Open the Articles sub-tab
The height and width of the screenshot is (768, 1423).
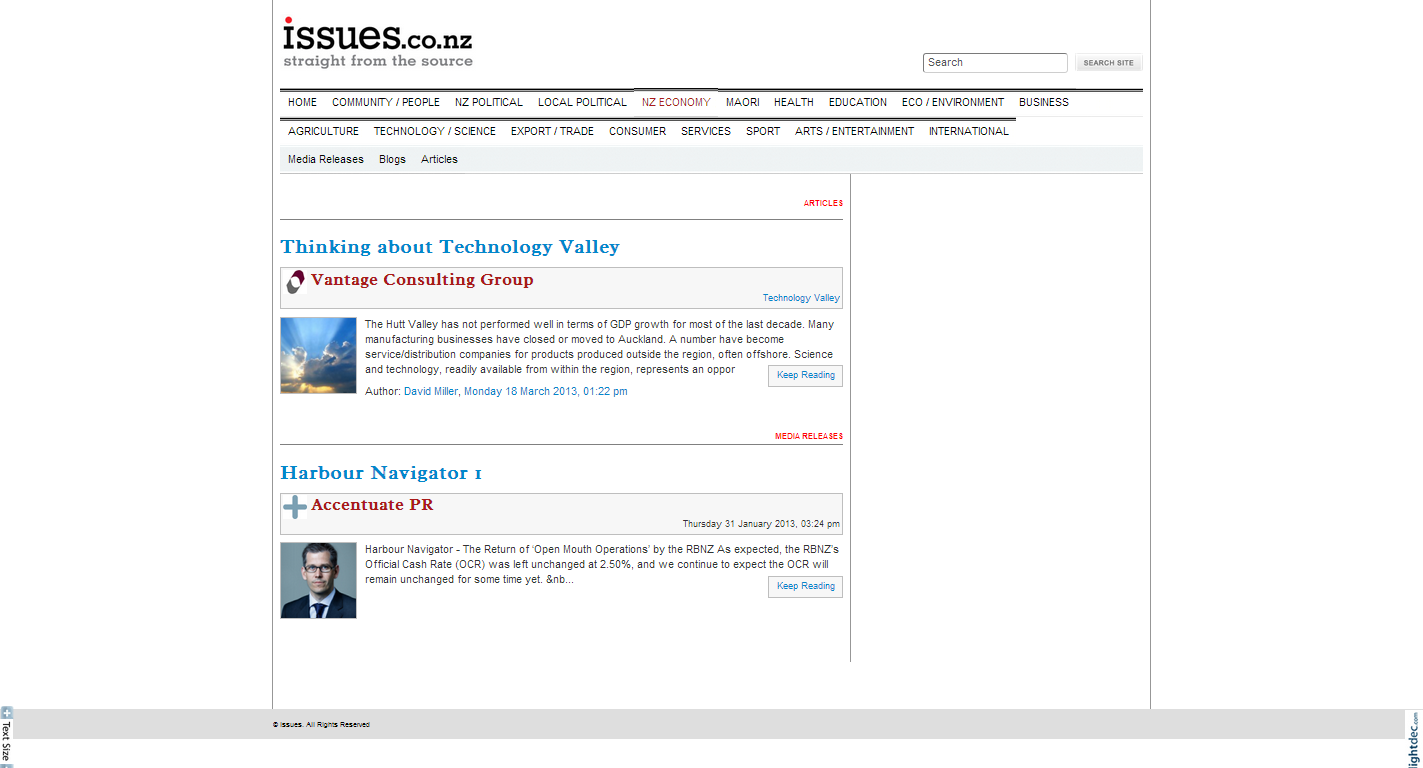439,159
